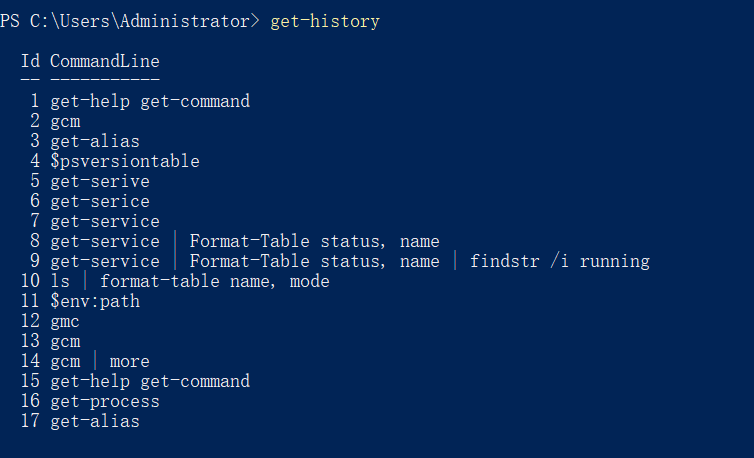
Task: Select the misspelled get-serice line
Action: [x=100, y=201]
